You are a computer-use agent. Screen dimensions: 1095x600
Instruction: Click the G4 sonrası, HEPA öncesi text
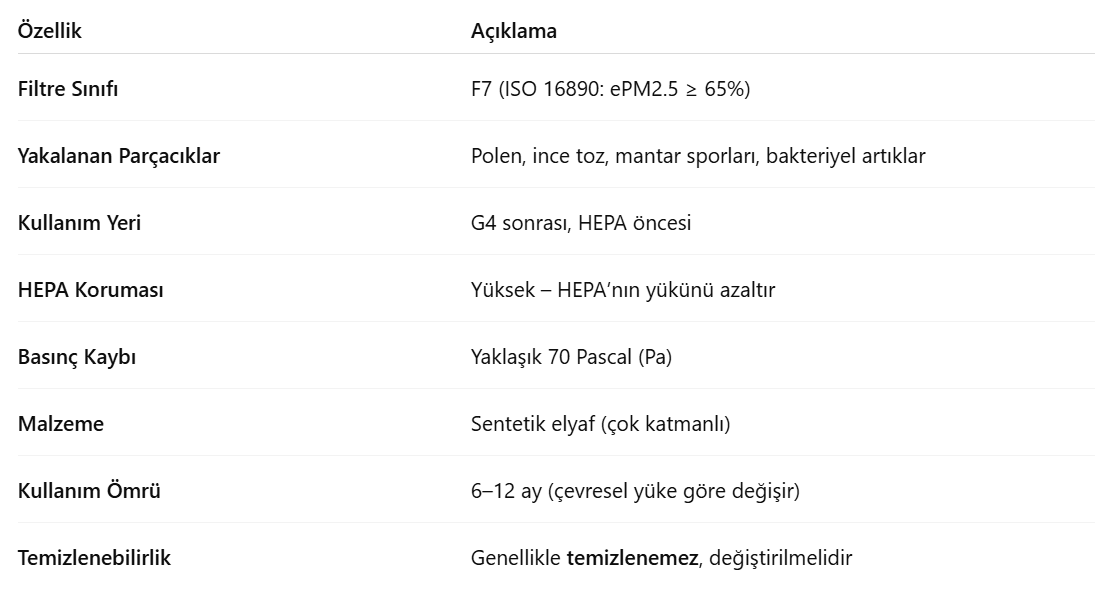[x=581, y=223]
